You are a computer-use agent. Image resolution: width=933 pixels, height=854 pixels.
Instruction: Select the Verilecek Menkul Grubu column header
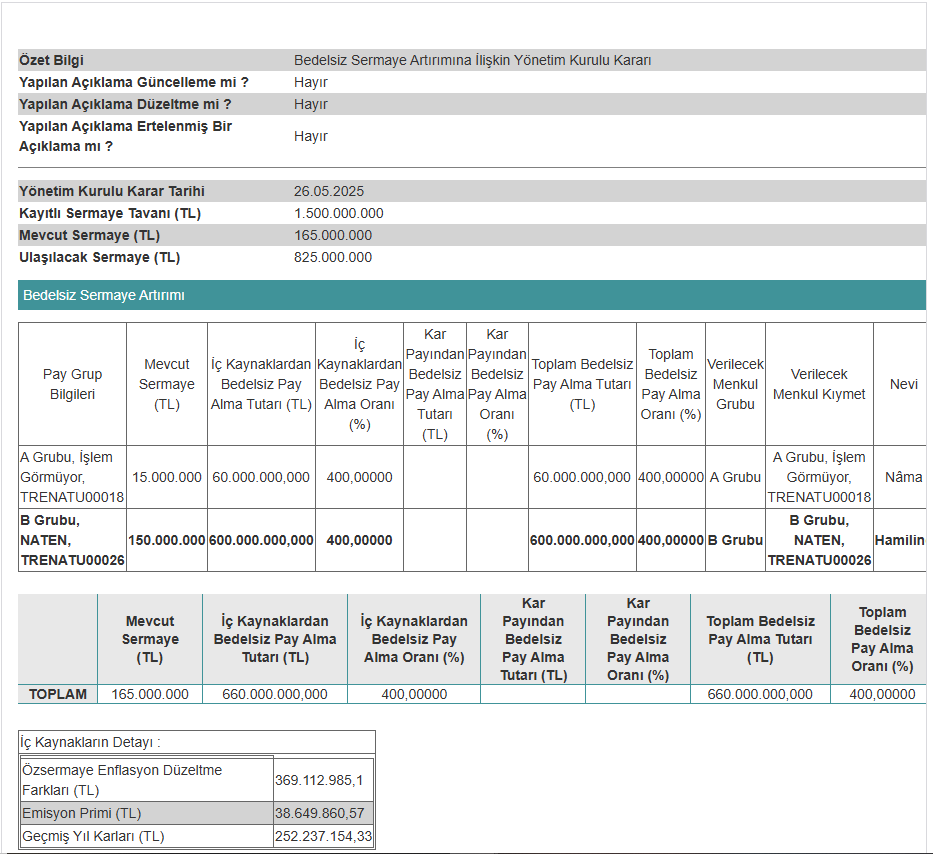click(735, 384)
